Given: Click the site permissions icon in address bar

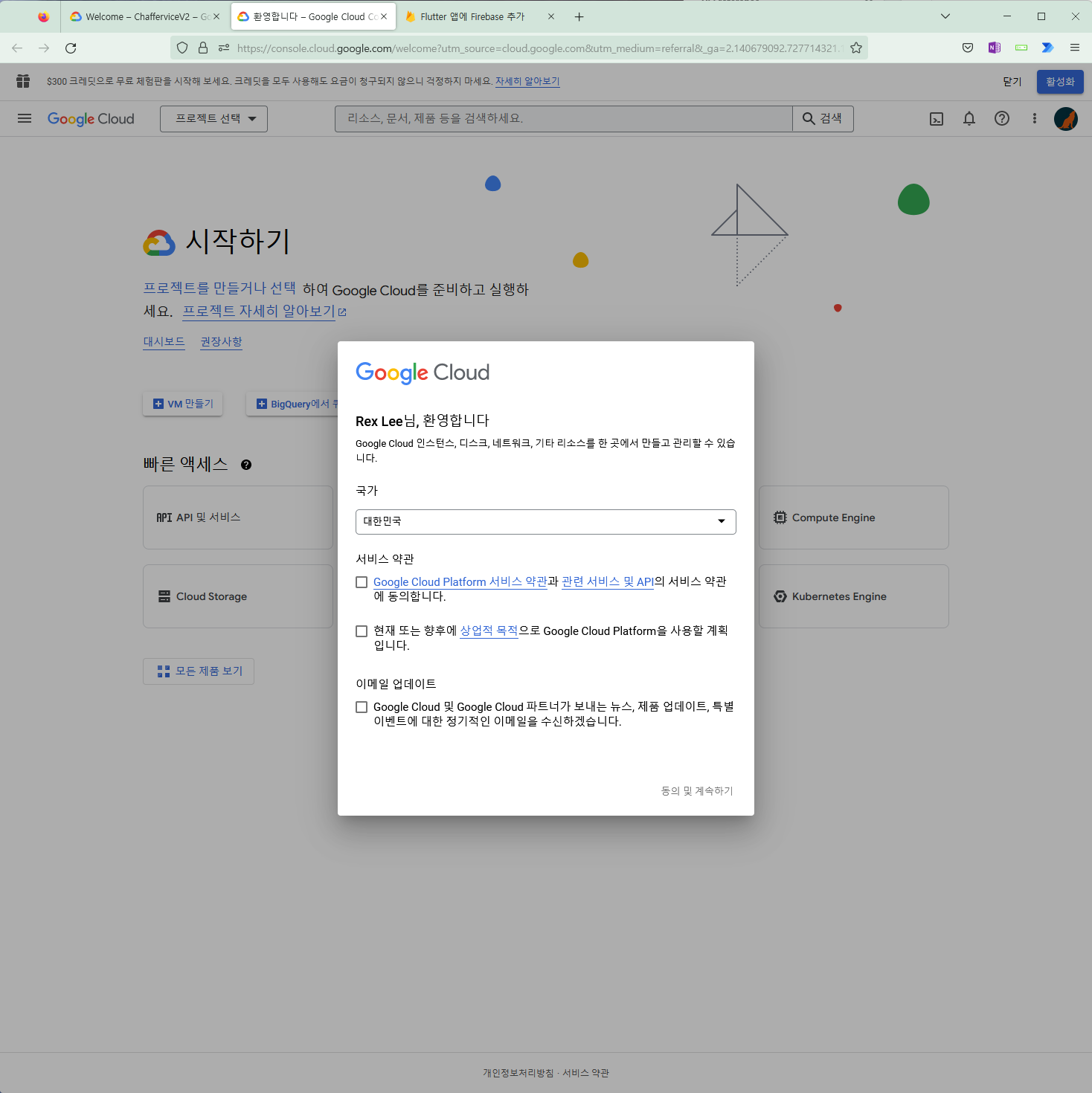Looking at the screenshot, I should pos(224,48).
